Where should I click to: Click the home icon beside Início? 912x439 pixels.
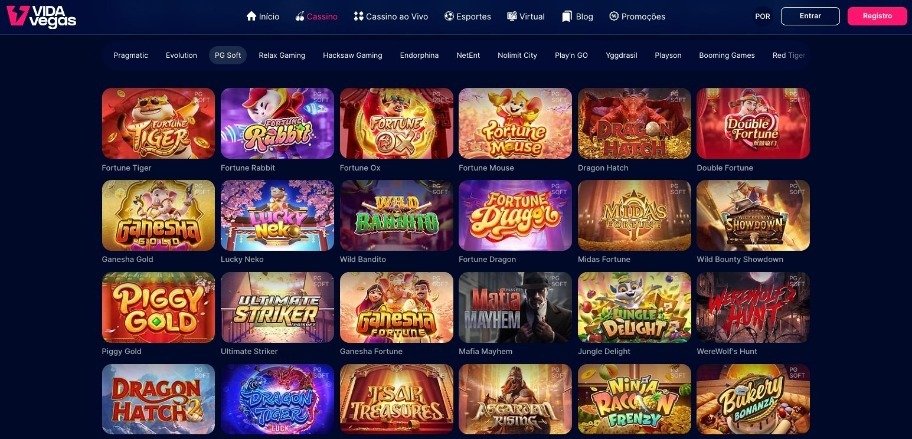coord(251,16)
